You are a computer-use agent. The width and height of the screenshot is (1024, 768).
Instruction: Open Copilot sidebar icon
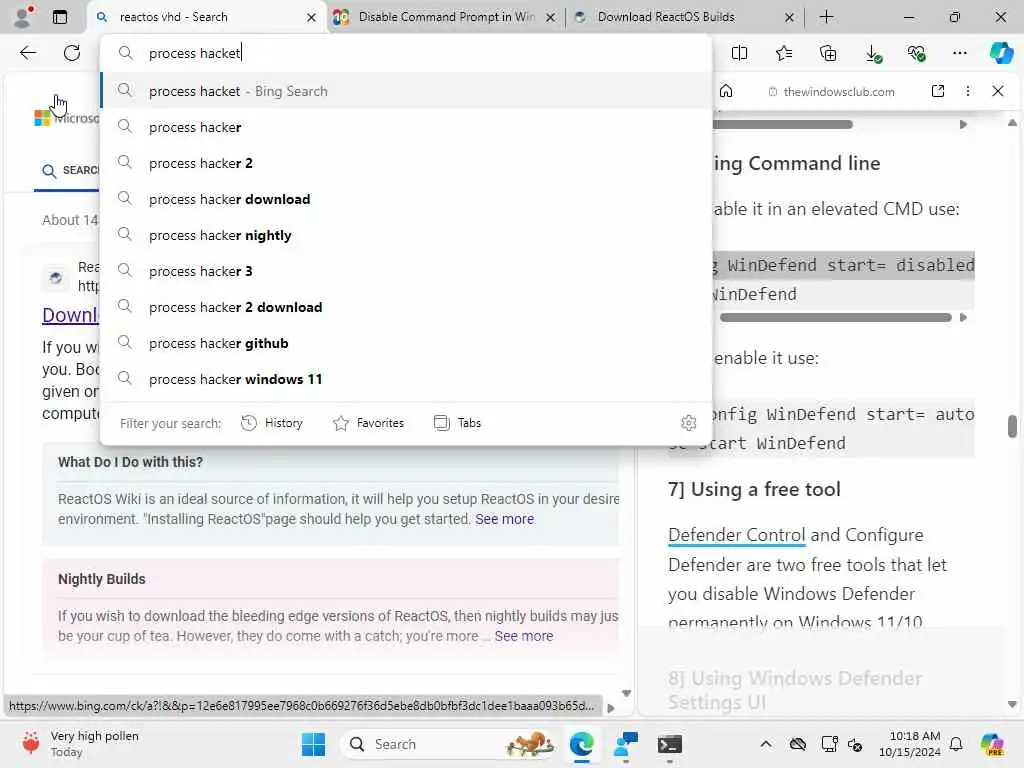[x=1001, y=53]
